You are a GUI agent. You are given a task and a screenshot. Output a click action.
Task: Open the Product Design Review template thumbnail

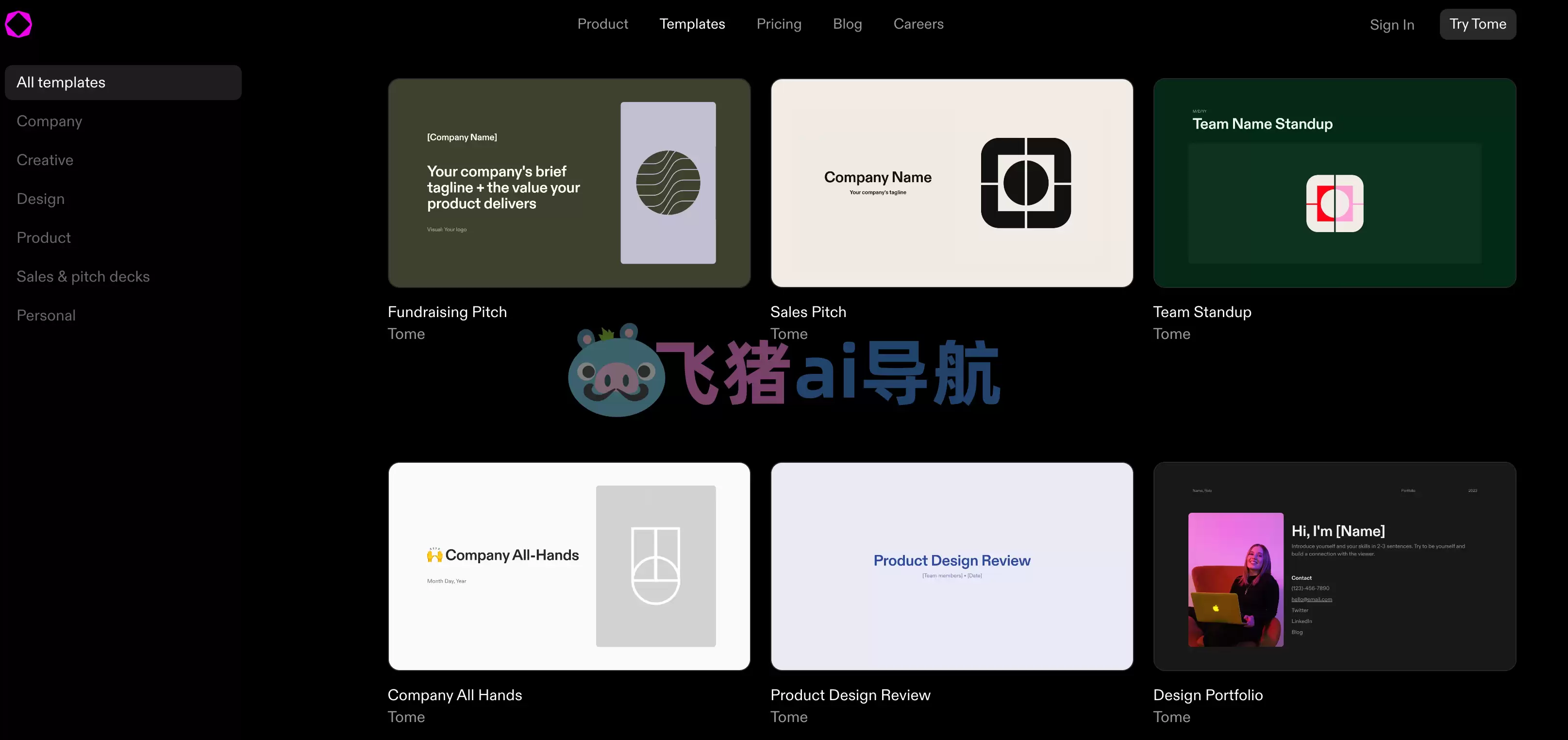pos(951,566)
